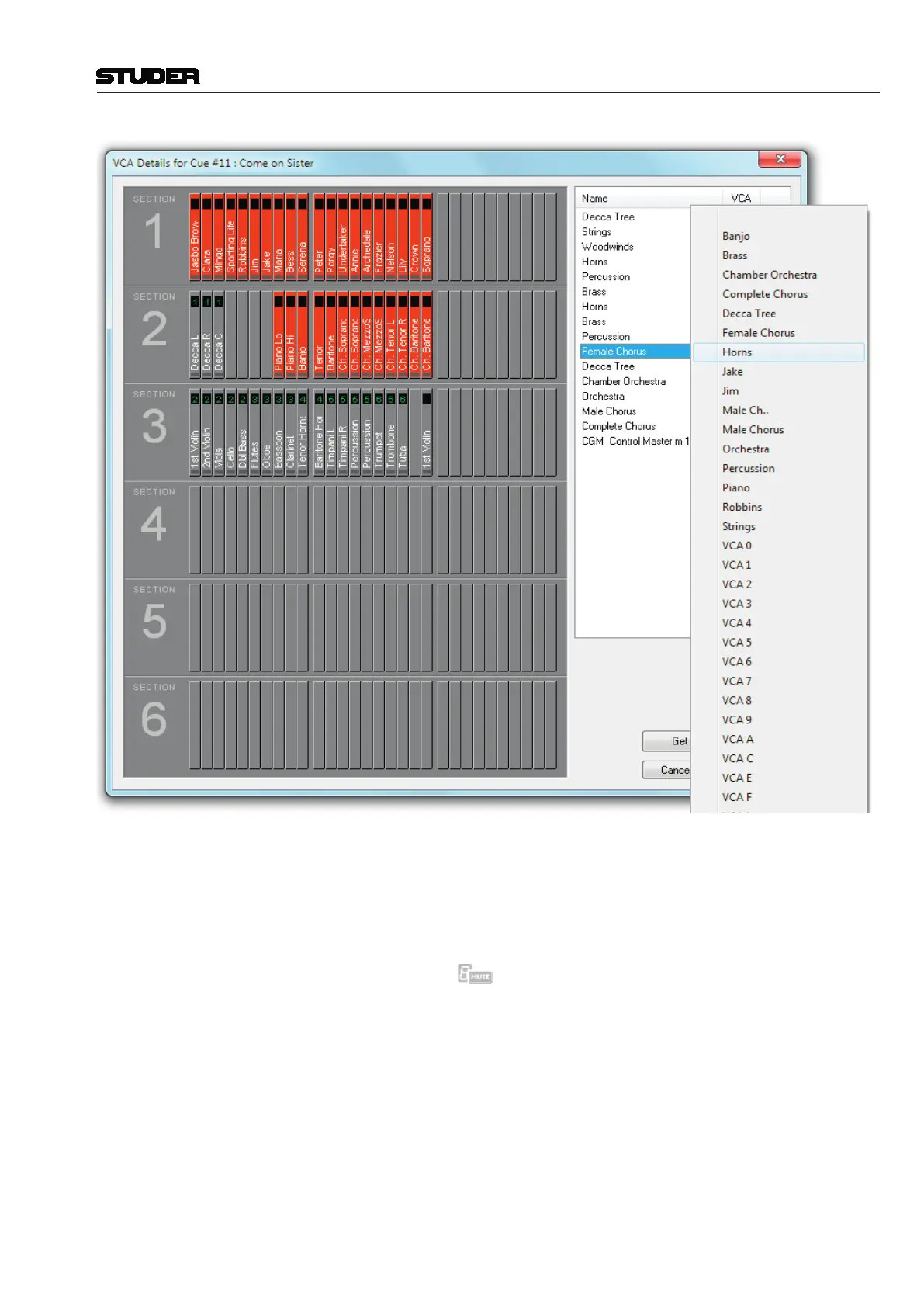
Task: Click the VCA column header
Action: tap(741, 198)
